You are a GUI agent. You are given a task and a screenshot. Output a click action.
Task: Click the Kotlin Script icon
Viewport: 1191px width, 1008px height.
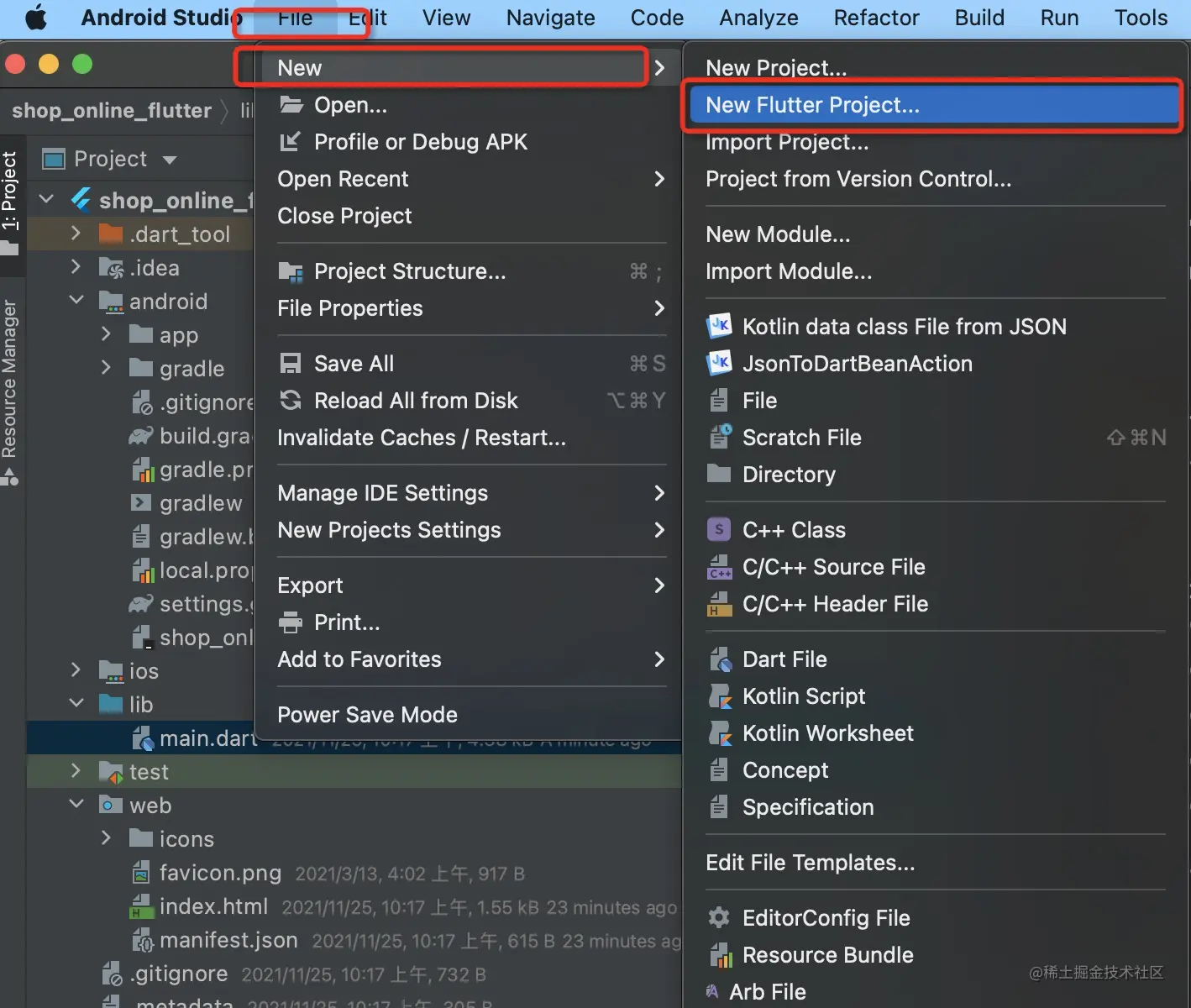point(720,696)
